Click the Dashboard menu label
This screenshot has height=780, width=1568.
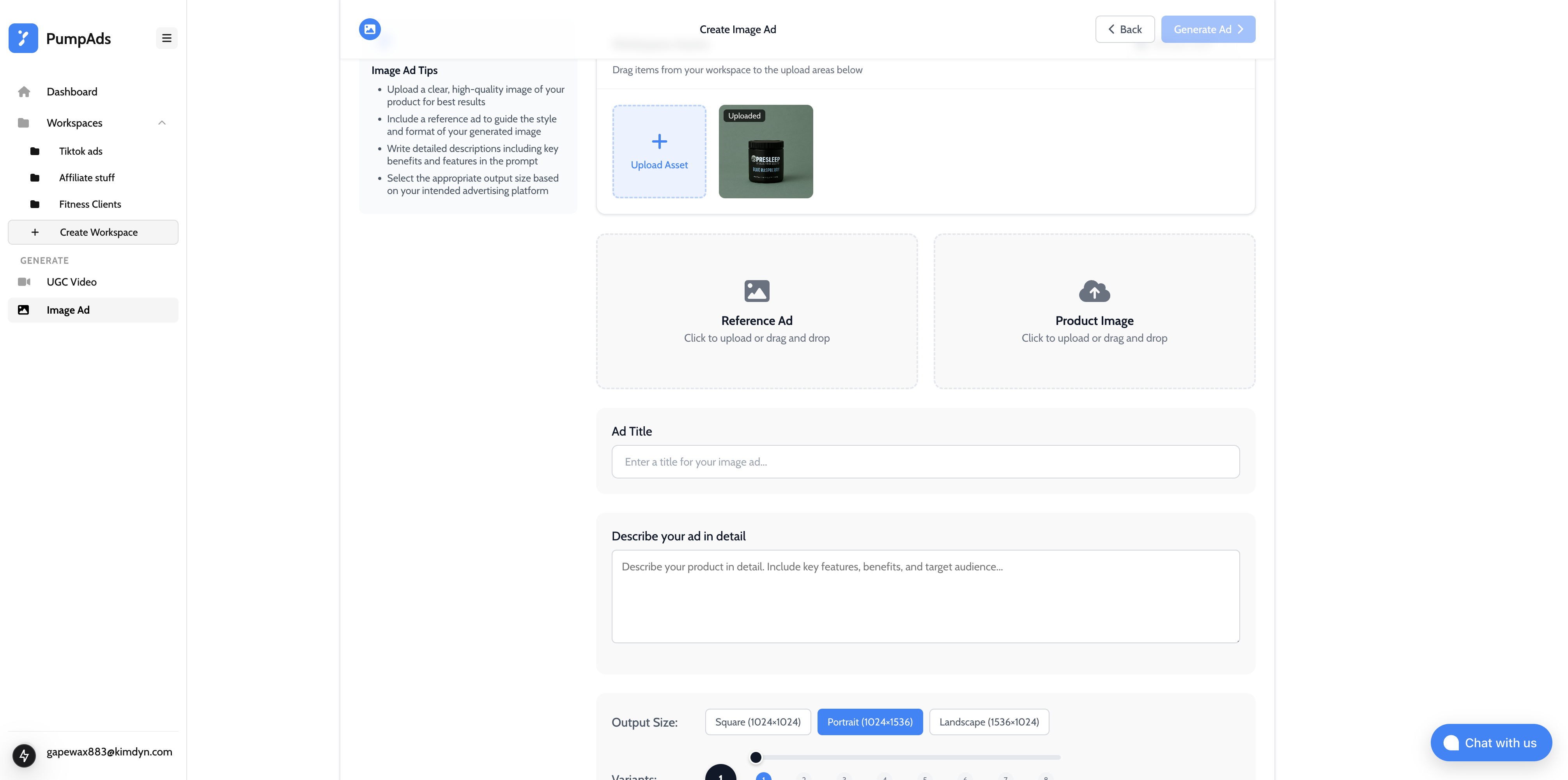[72, 92]
